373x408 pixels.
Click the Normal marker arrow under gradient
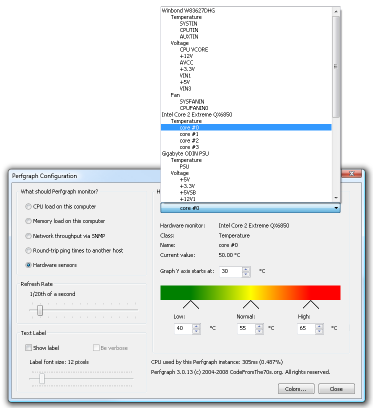tap(251, 304)
